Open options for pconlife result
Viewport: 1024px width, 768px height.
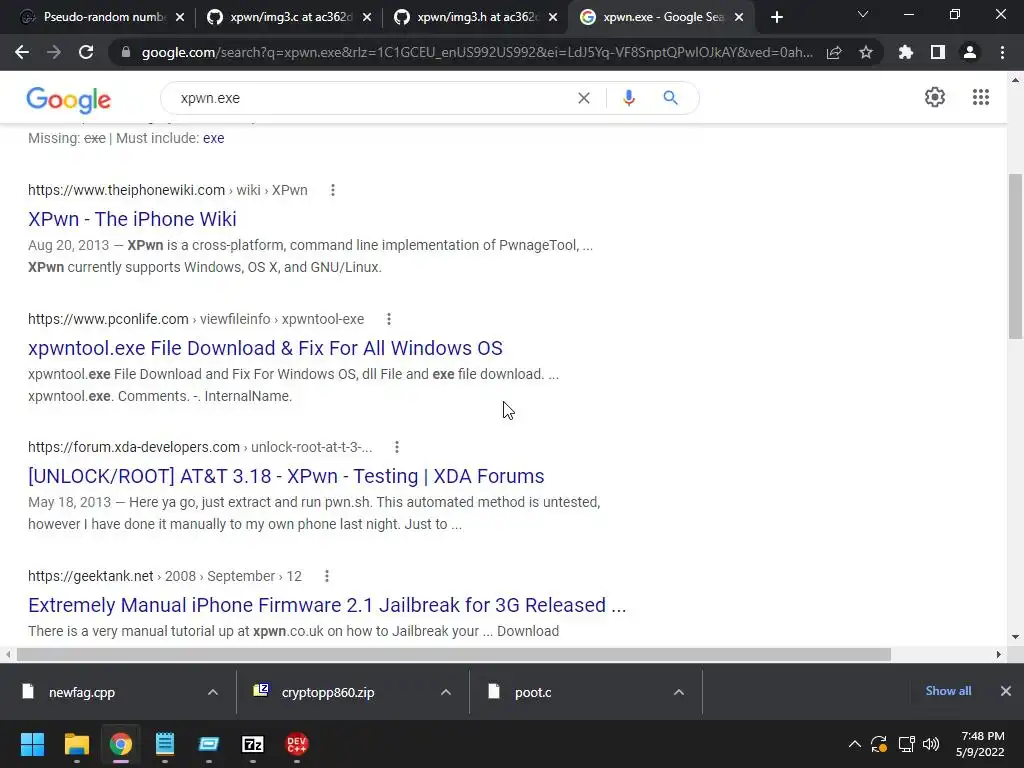point(389,319)
